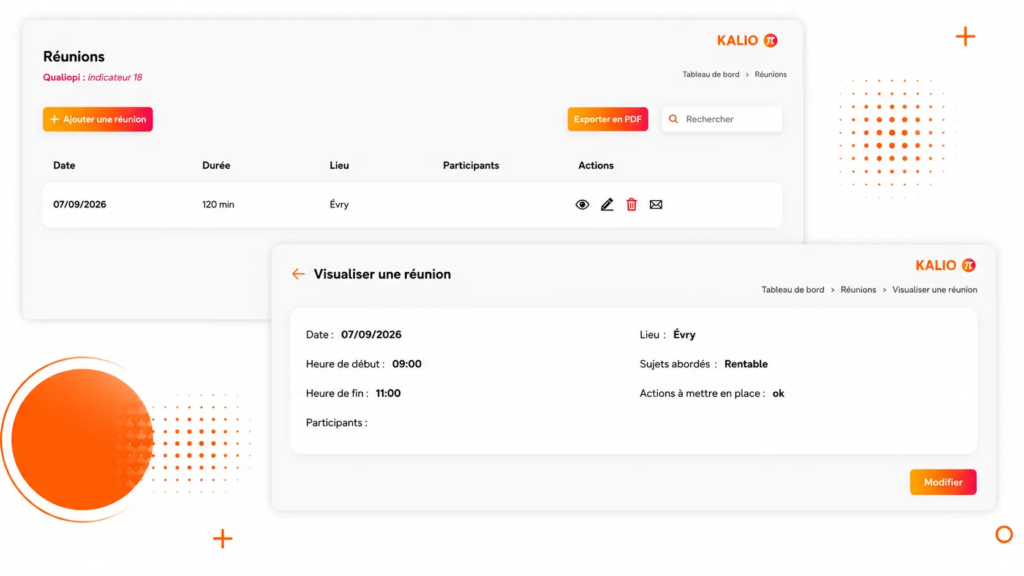Viewport: 1024px width, 576px height.
Task: Click the envelope icon to email meeting
Action: tap(656, 204)
